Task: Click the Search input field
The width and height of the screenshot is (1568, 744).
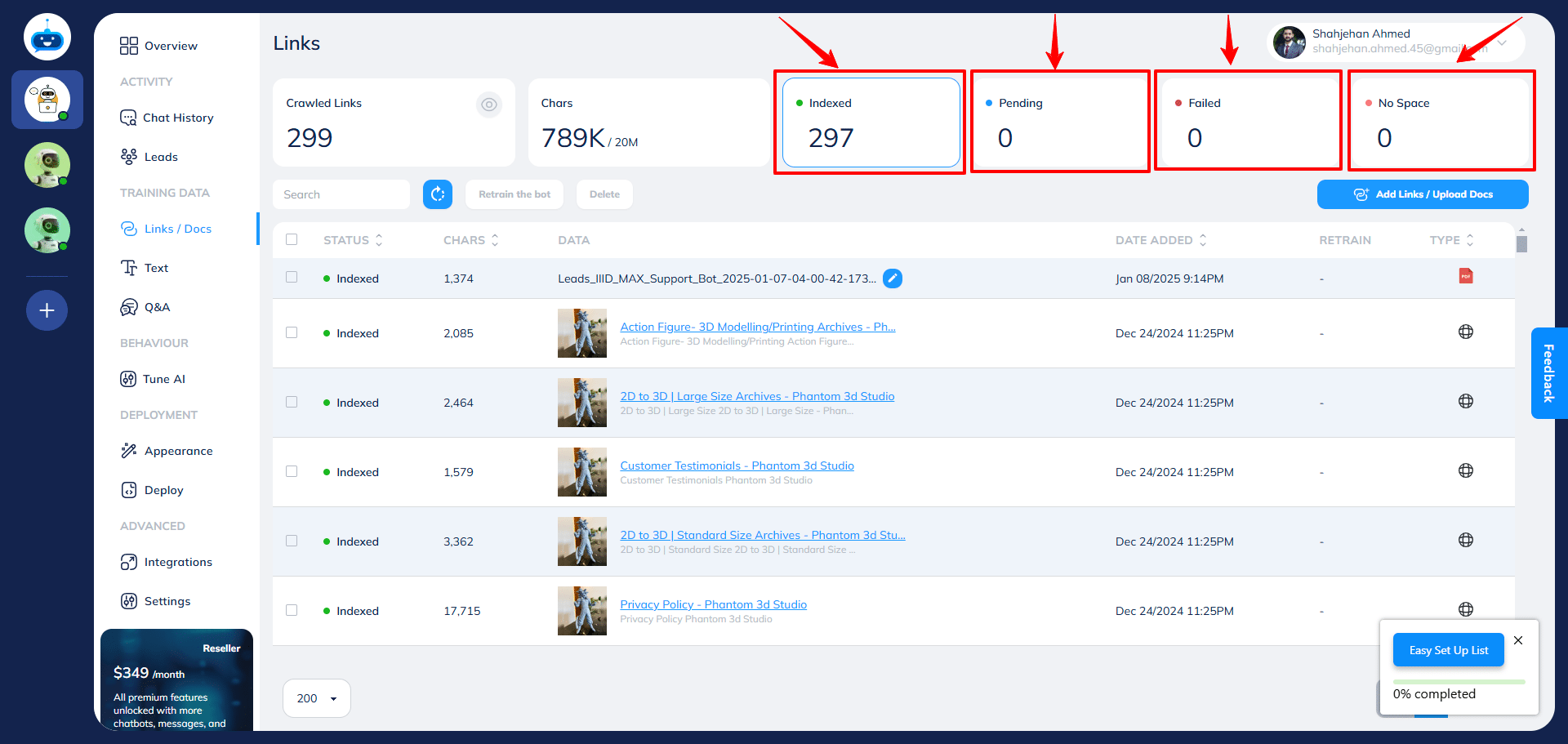Action: (341, 194)
